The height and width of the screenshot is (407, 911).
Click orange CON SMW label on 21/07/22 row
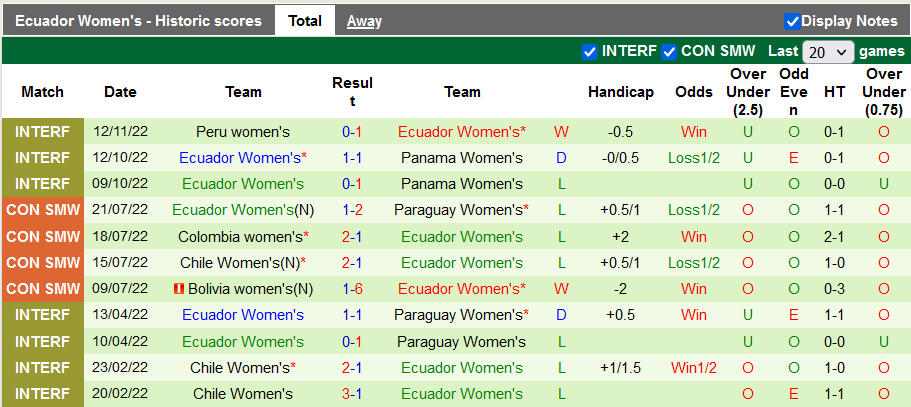pyautogui.click(x=43, y=210)
